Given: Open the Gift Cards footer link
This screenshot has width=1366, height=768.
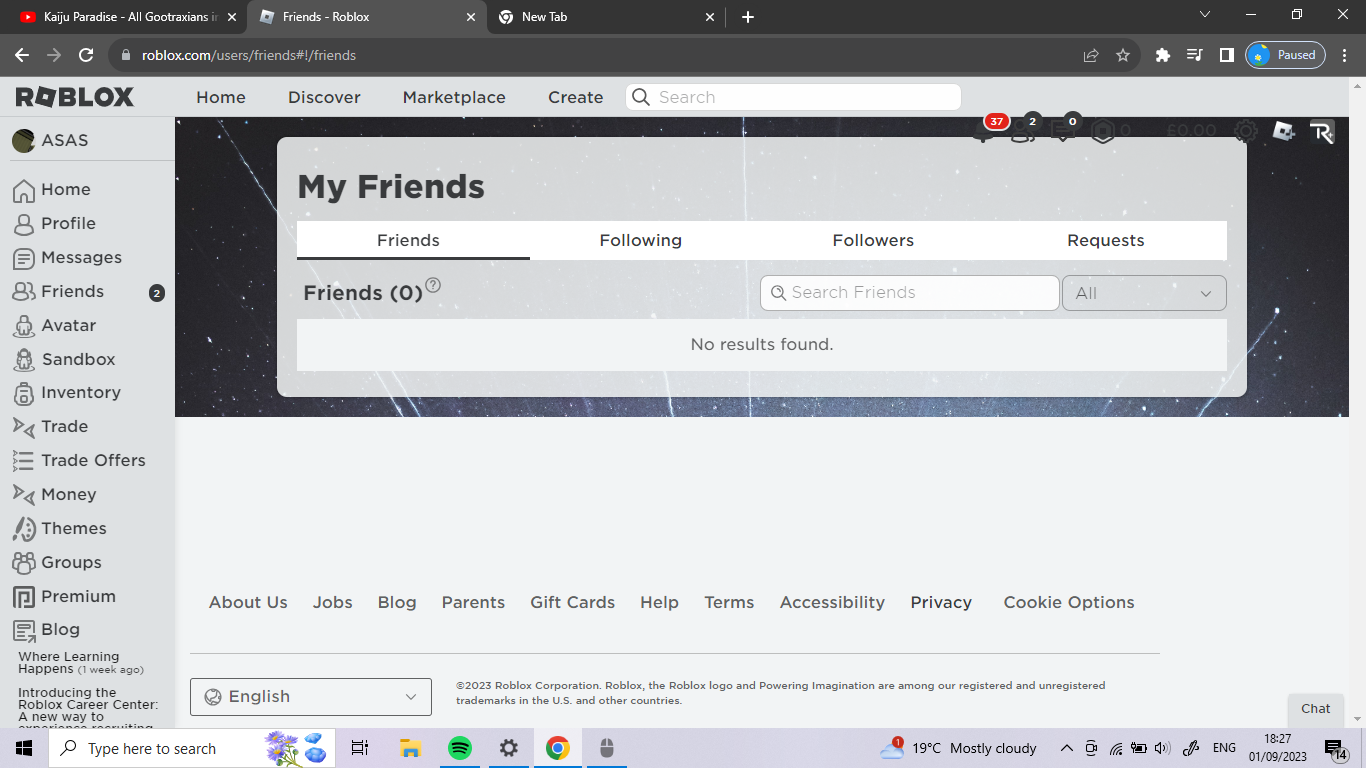Looking at the screenshot, I should [x=573, y=602].
